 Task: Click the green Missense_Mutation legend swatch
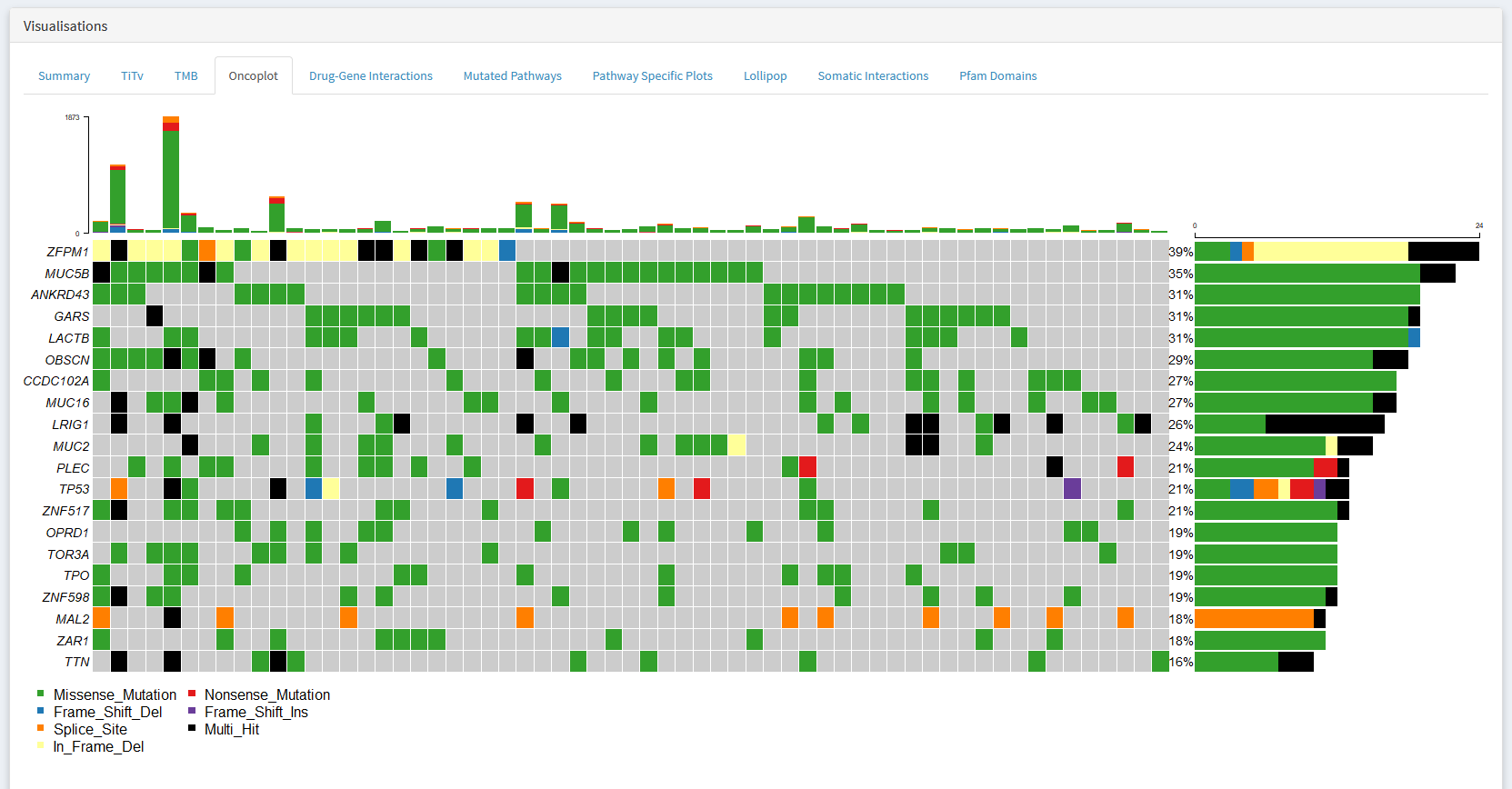pyautogui.click(x=40, y=694)
